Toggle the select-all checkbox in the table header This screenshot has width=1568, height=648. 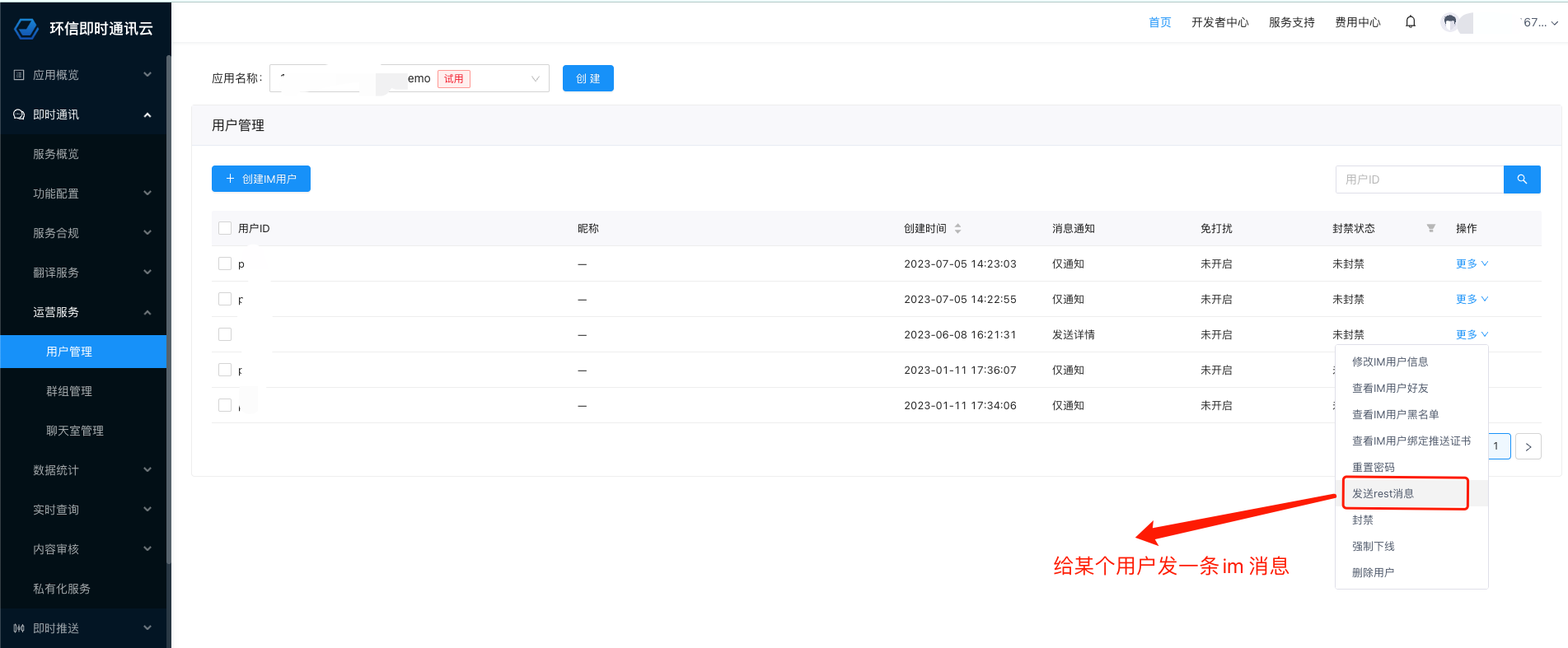[x=225, y=228]
